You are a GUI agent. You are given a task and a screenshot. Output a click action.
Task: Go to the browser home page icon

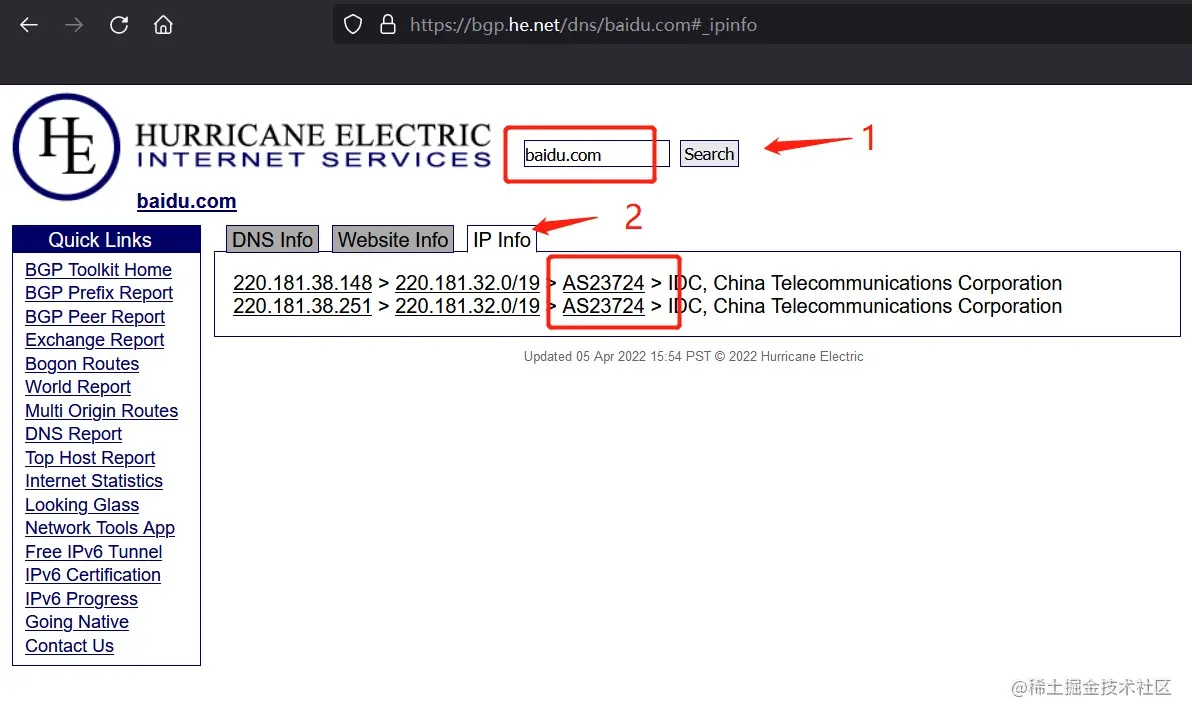pyautogui.click(x=163, y=25)
